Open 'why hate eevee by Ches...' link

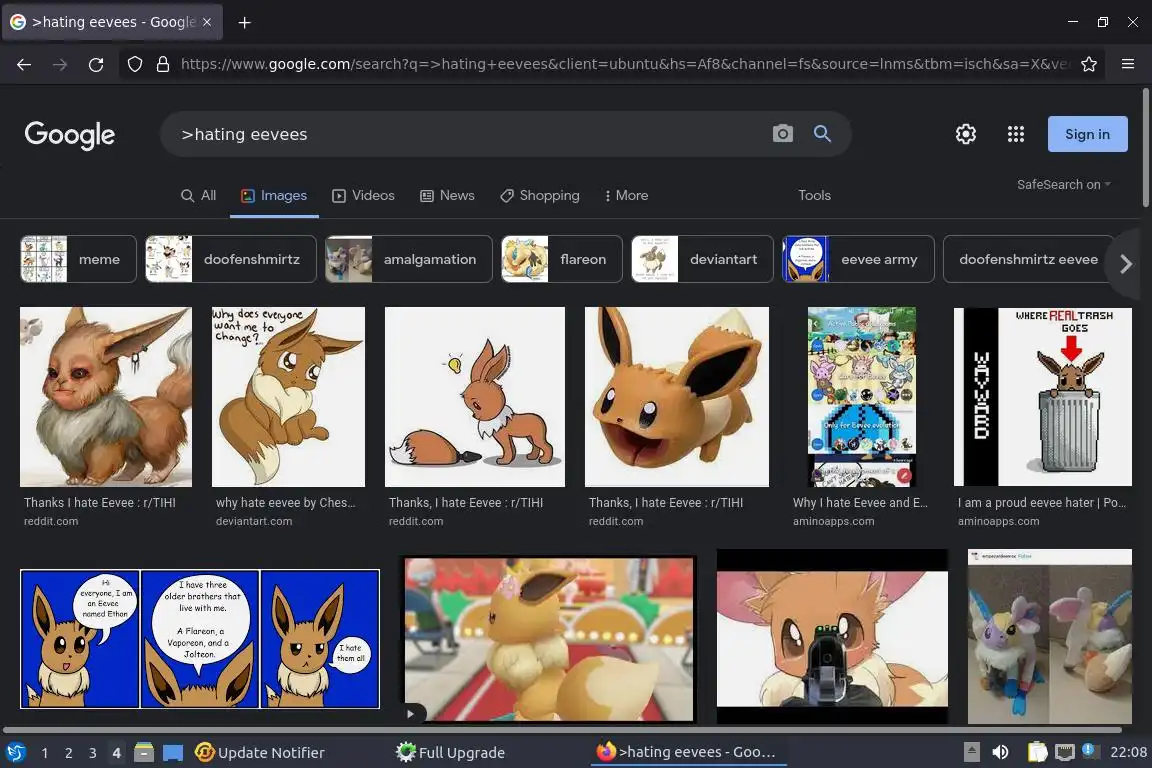pyautogui.click(x=285, y=503)
